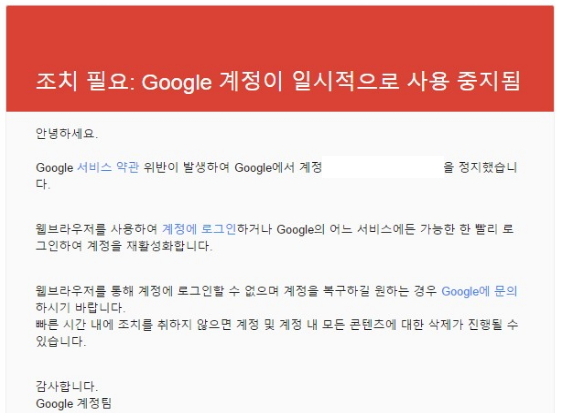Click the blank redacted account address box
The height and width of the screenshot is (419, 562).
(383, 167)
